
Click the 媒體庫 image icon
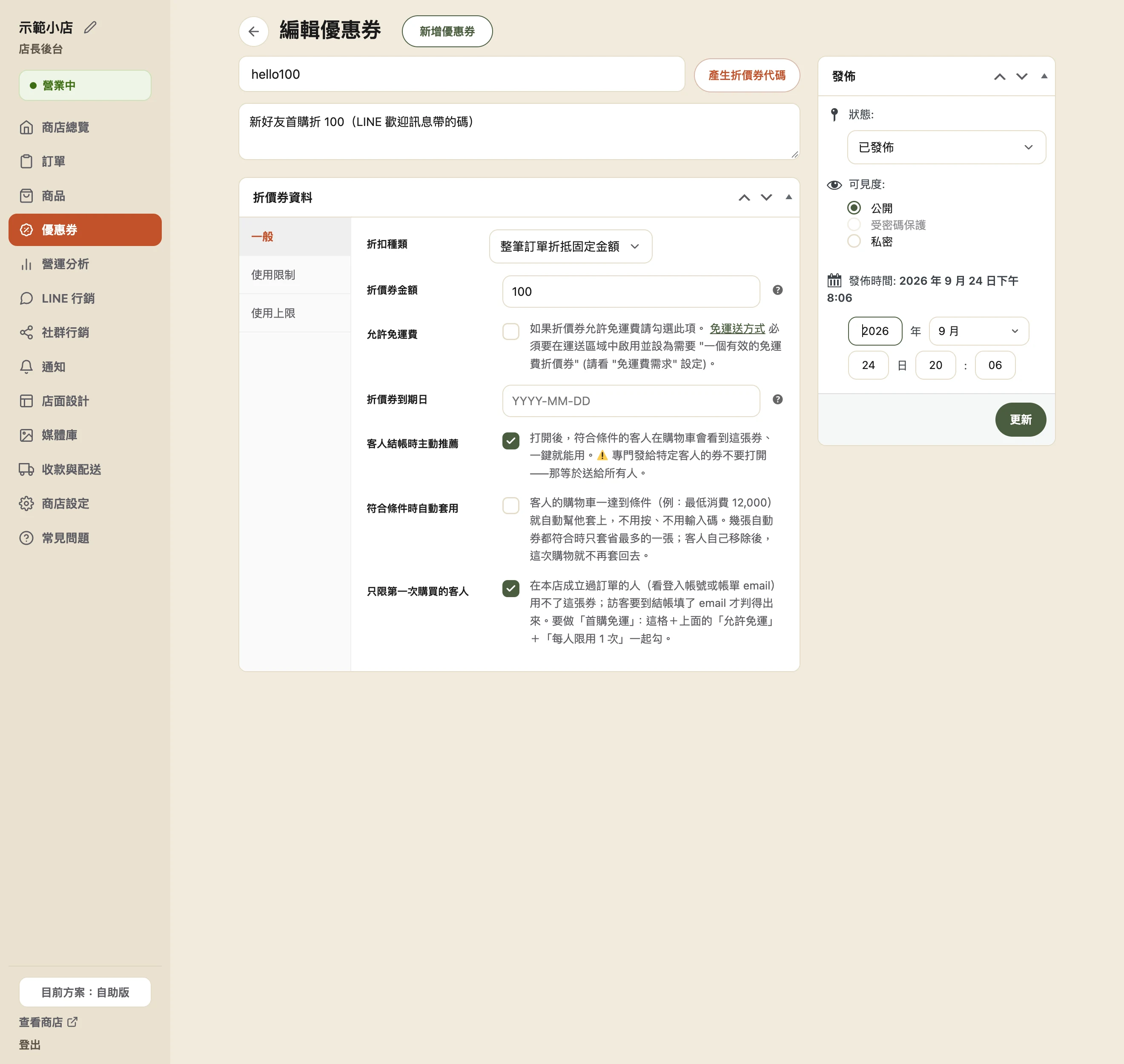pyautogui.click(x=26, y=435)
